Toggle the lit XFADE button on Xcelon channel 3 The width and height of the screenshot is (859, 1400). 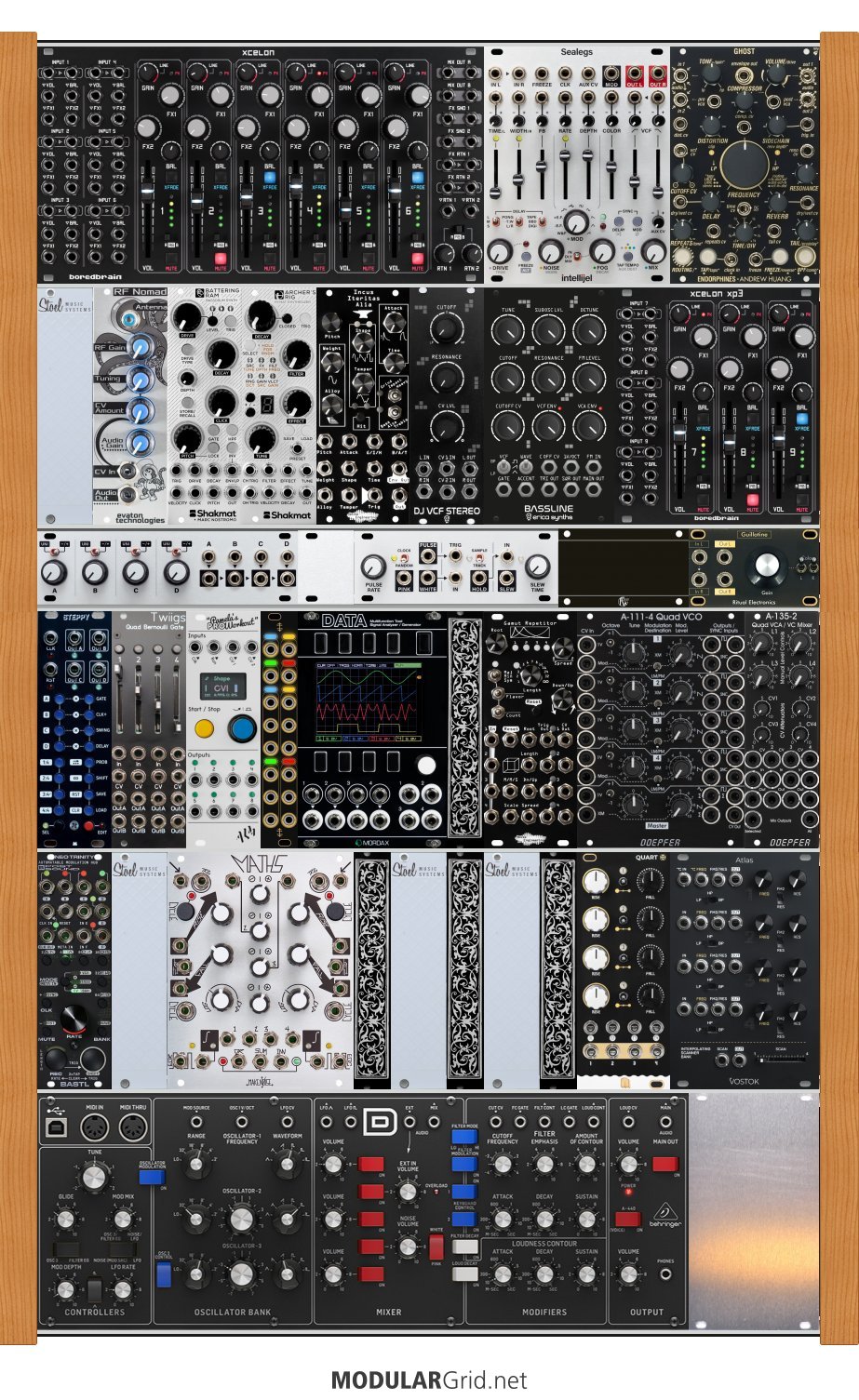[270, 177]
